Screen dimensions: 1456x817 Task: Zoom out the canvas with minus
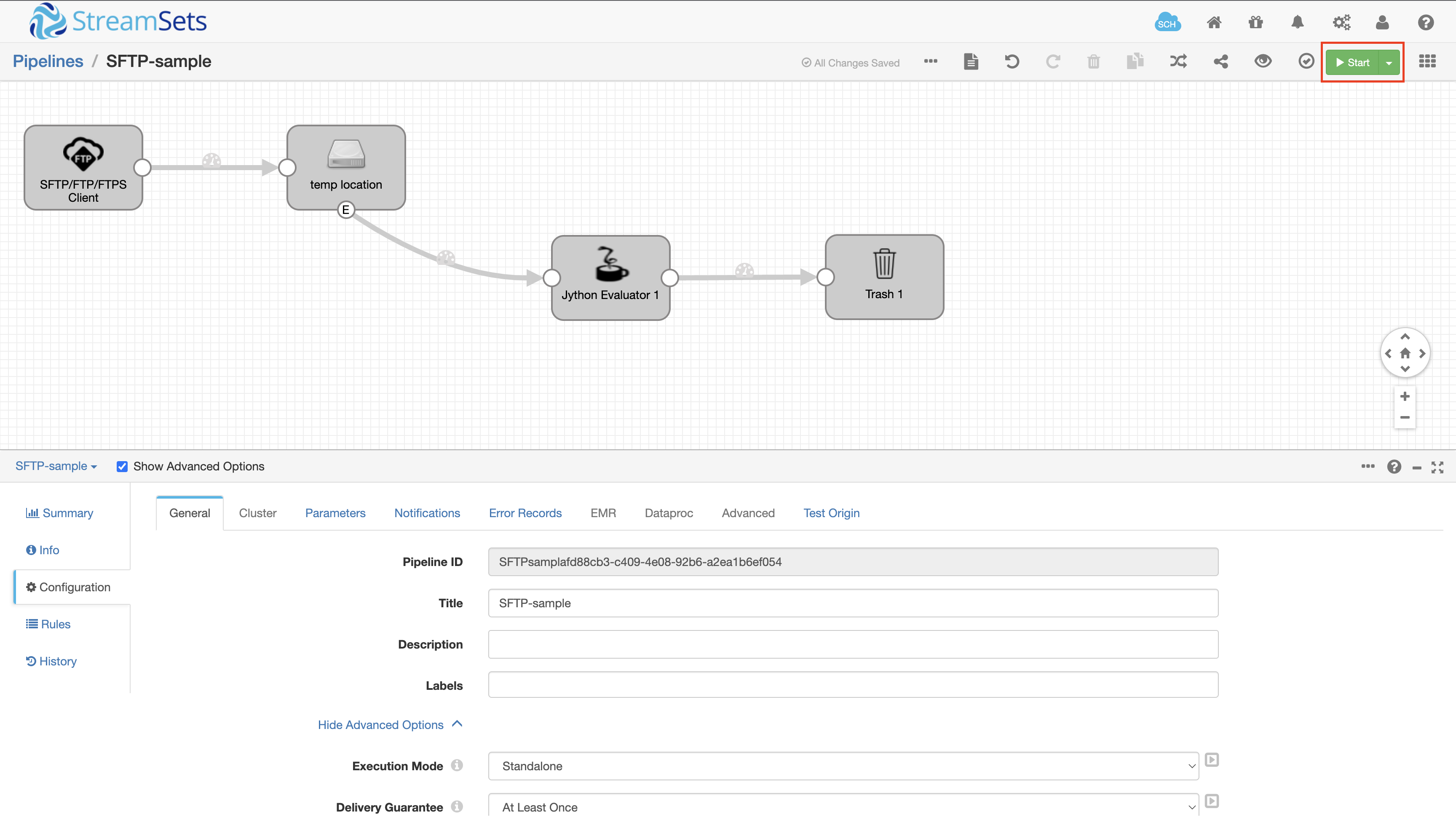click(x=1405, y=417)
